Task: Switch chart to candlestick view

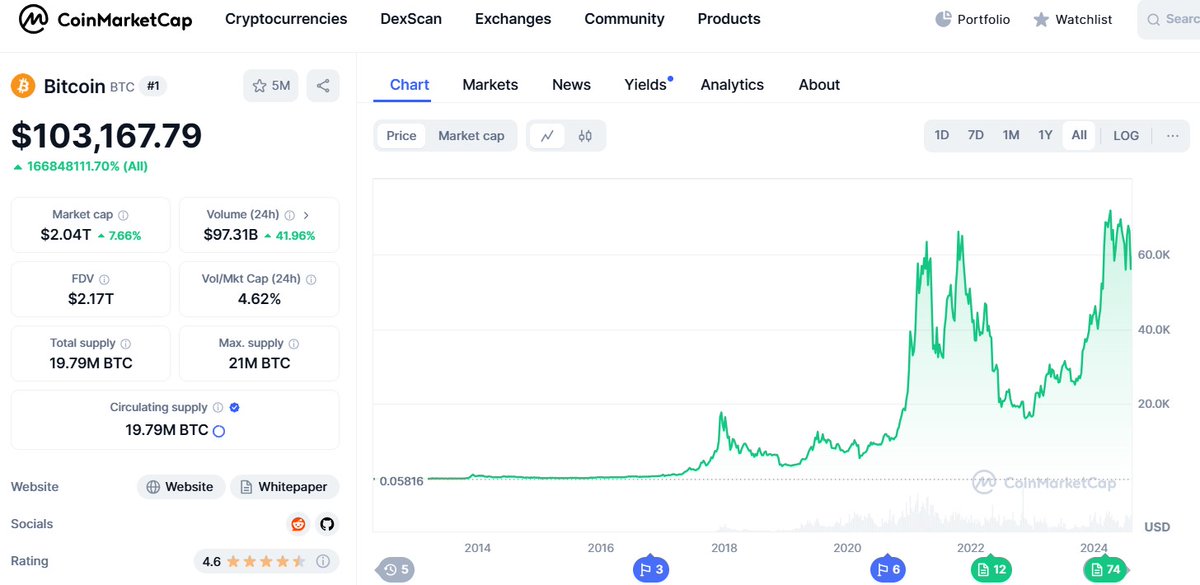Action: 585,136
